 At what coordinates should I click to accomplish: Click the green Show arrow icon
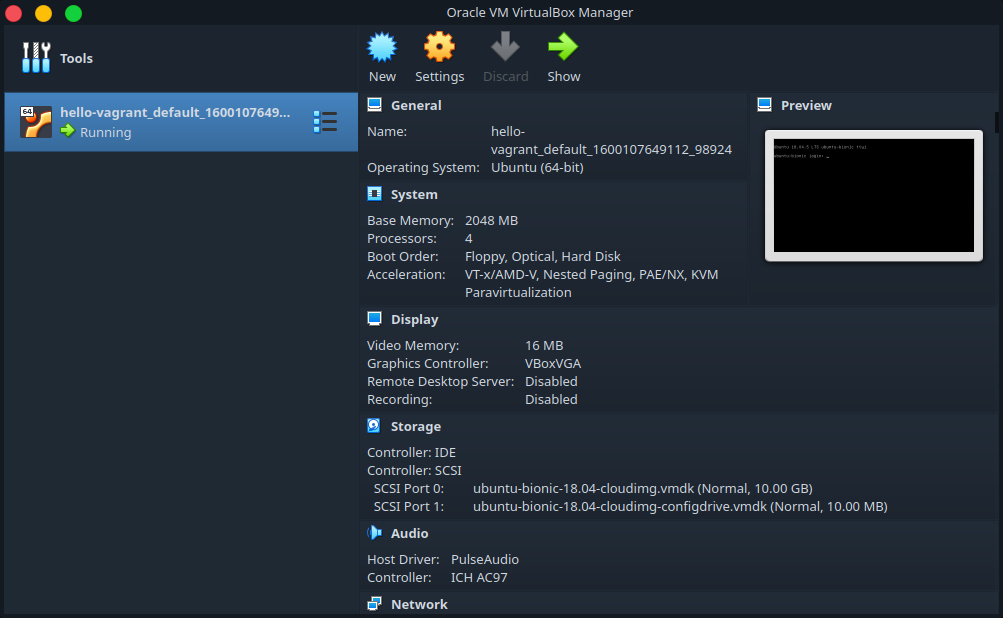pos(563,47)
